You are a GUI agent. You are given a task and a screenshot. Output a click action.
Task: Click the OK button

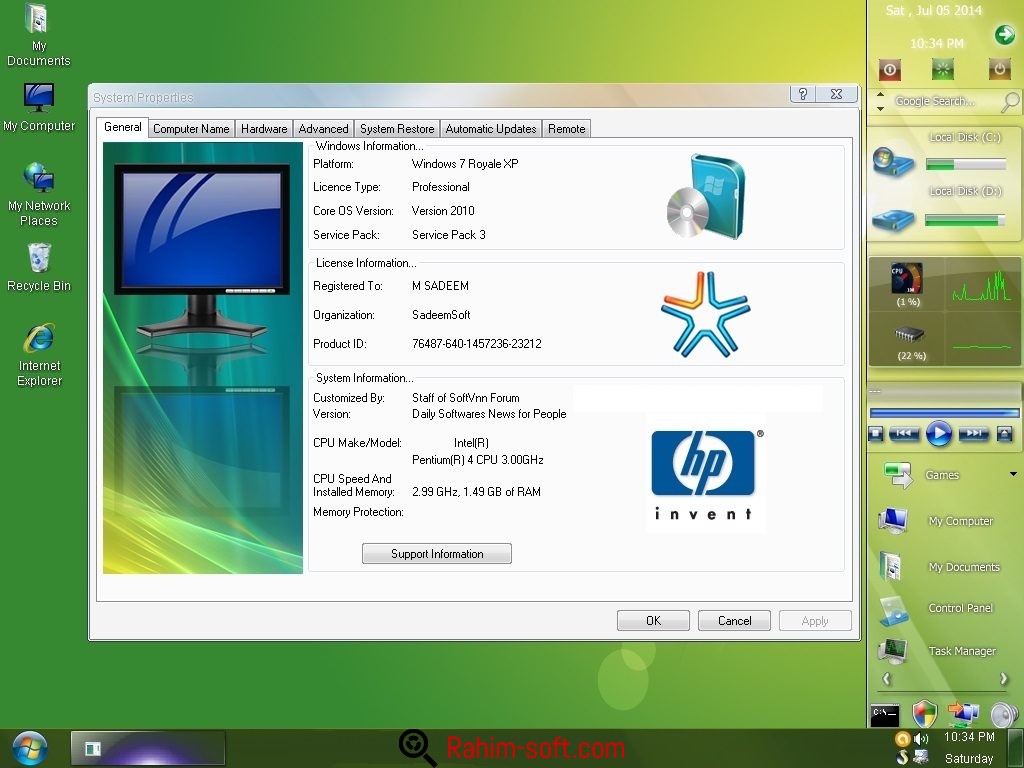coord(652,620)
